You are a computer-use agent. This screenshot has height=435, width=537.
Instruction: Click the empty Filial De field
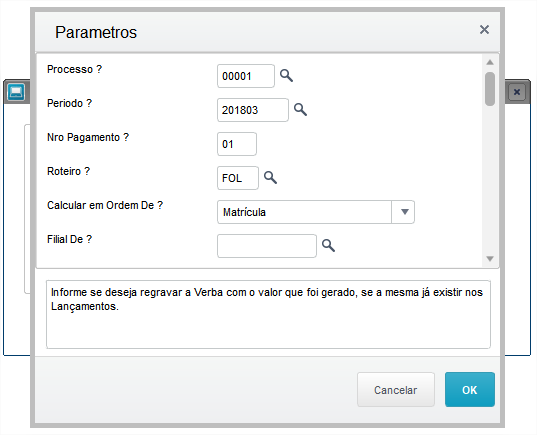click(x=266, y=246)
